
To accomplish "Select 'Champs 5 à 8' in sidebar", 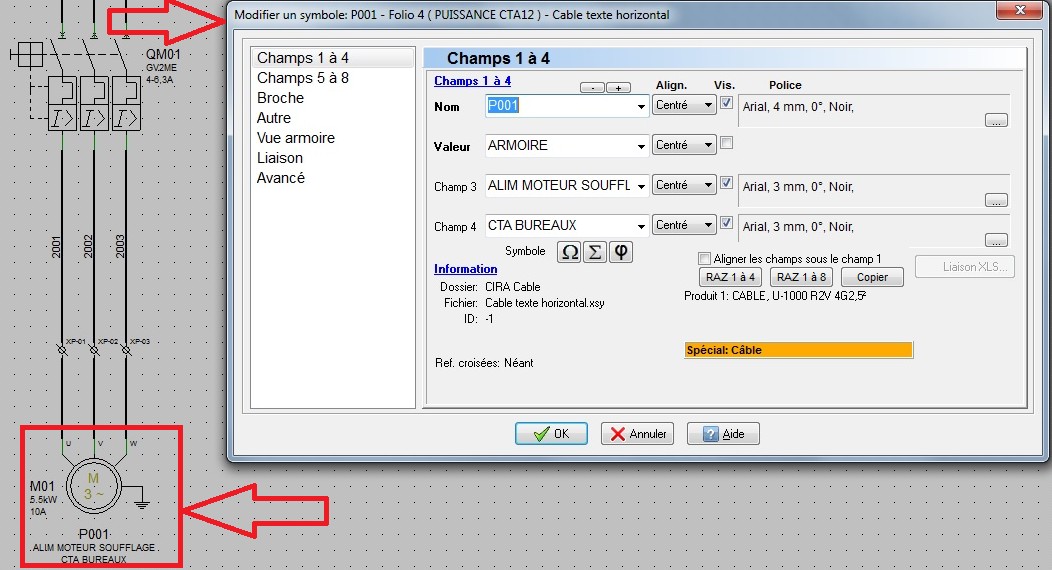I will pos(302,78).
